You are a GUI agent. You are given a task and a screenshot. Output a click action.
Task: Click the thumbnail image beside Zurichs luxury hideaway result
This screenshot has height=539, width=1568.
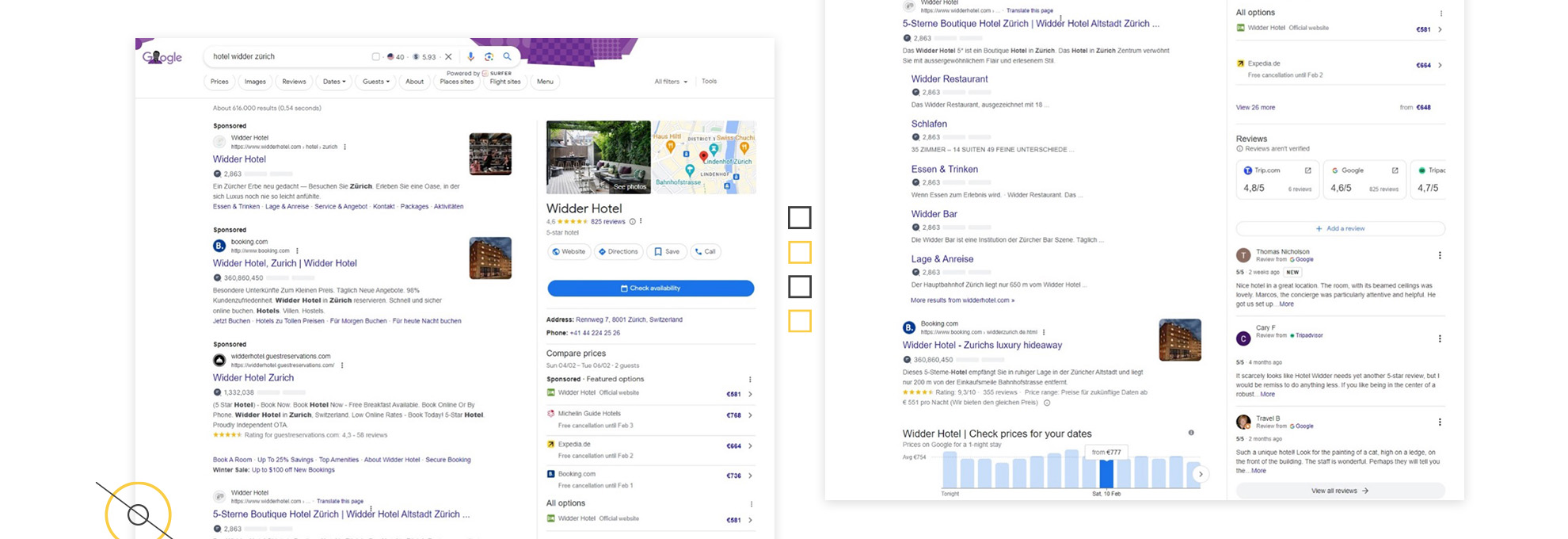1180,340
